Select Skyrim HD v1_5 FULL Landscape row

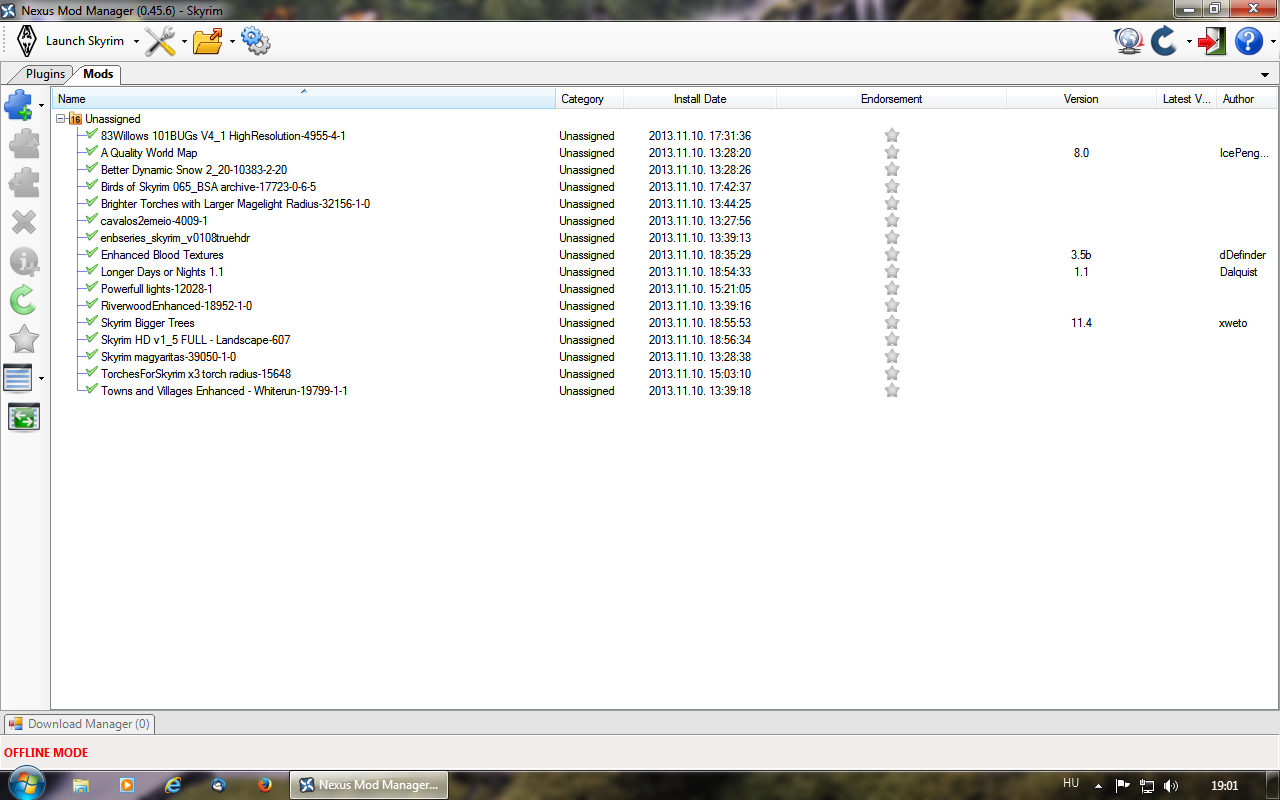click(x=665, y=340)
